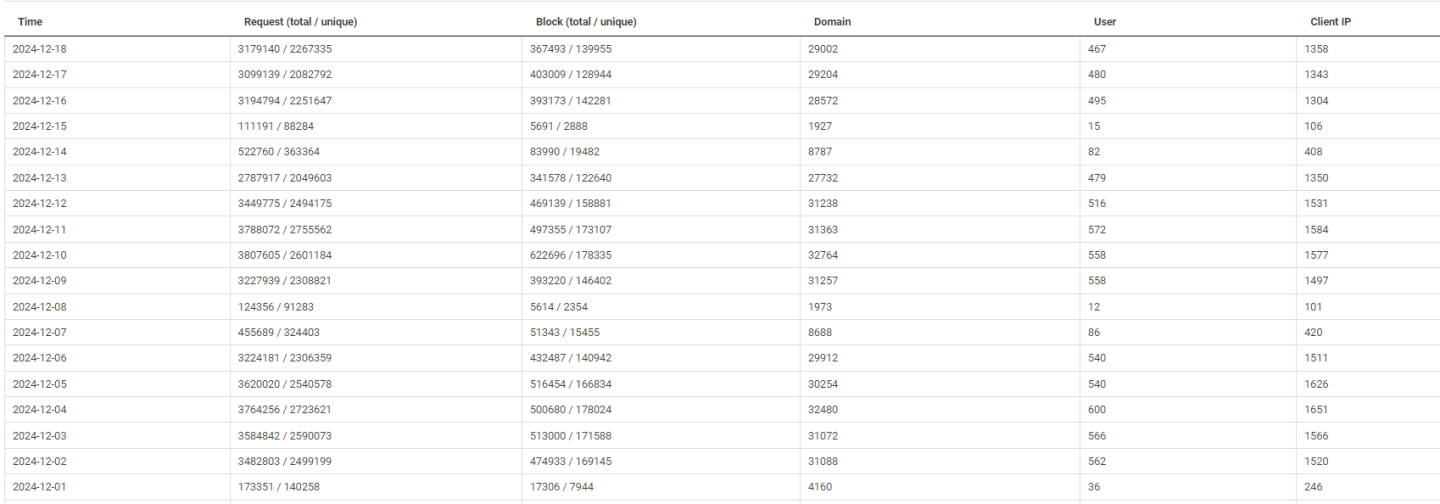Click the Domain column header
The width and height of the screenshot is (1440, 504).
coord(832,22)
